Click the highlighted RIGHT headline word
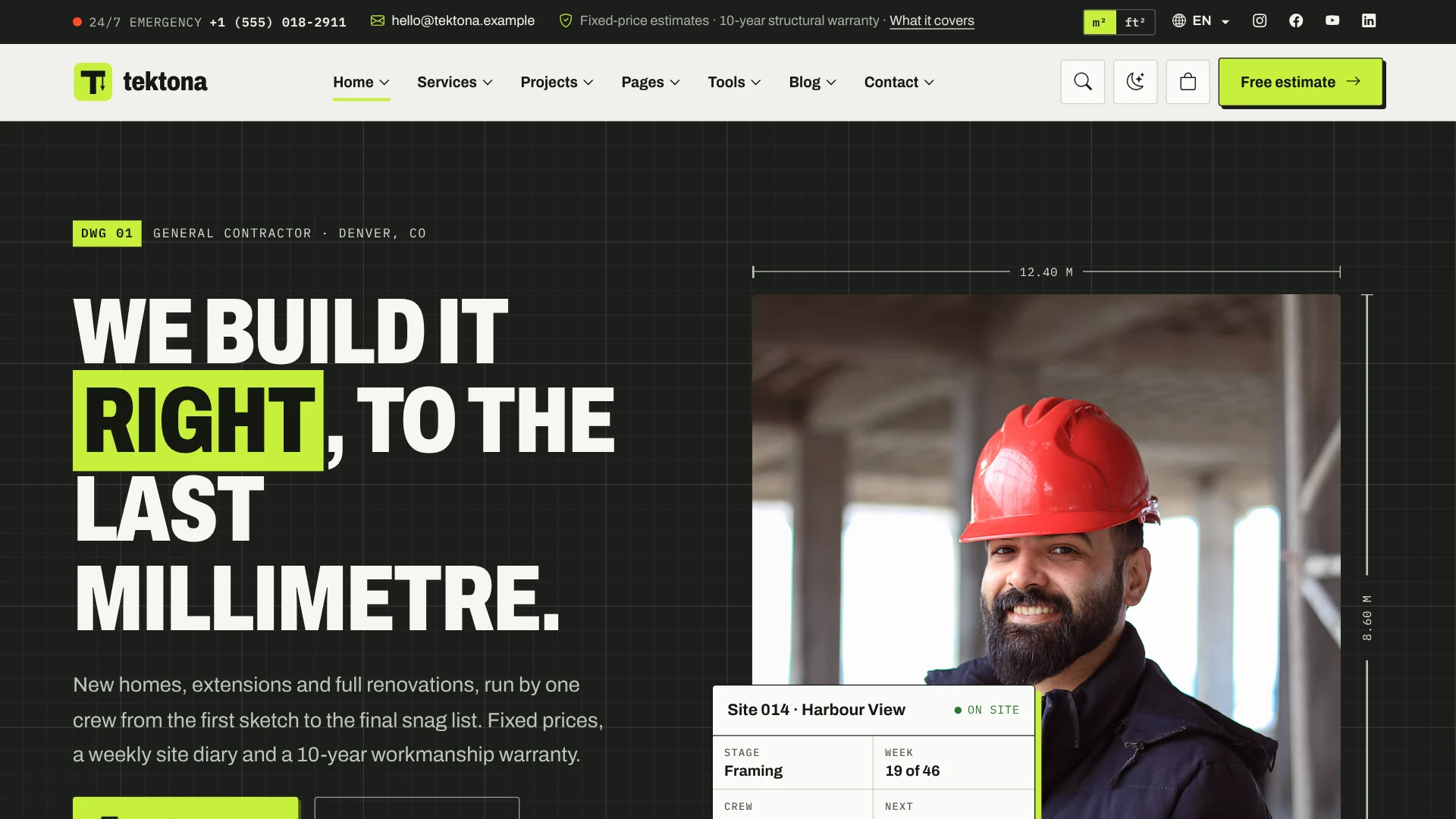The image size is (1456, 819). (x=199, y=420)
